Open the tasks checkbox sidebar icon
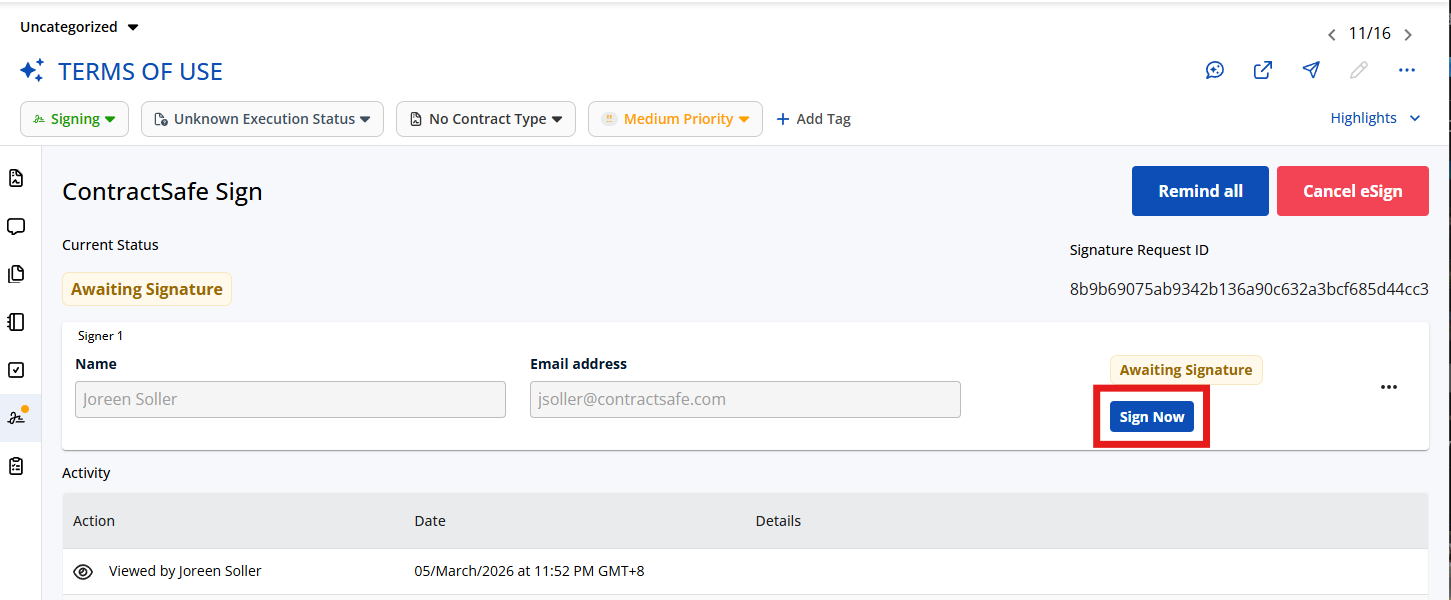This screenshot has width=1451, height=600. pos(16,370)
